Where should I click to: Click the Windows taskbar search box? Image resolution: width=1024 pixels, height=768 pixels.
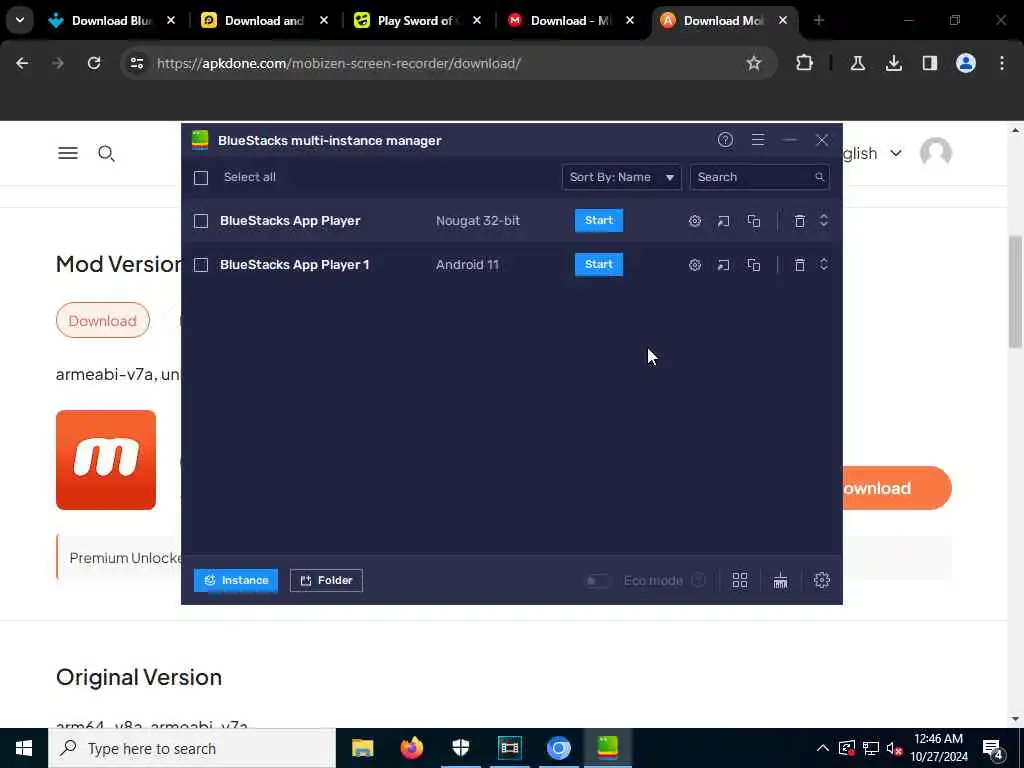coord(192,748)
